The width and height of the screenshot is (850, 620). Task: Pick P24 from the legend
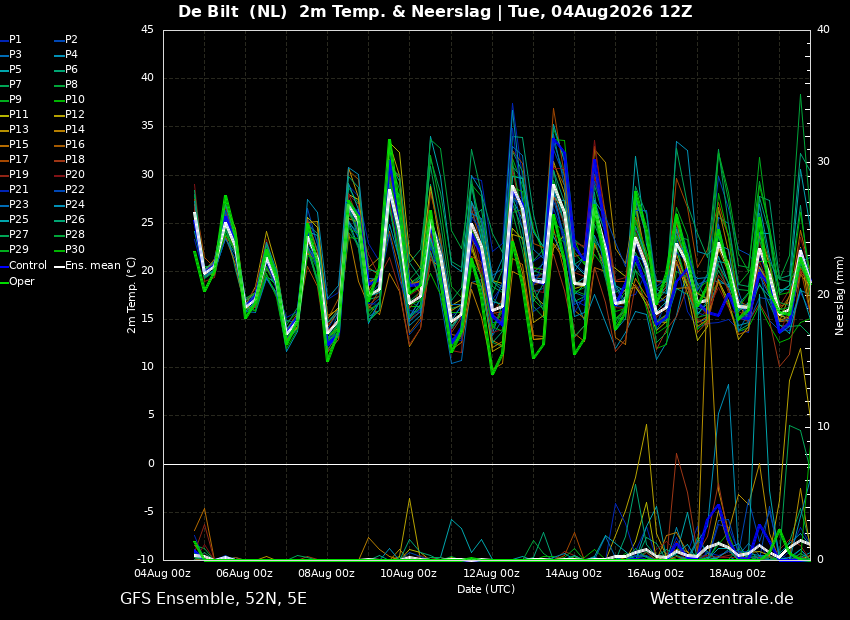(x=70, y=204)
